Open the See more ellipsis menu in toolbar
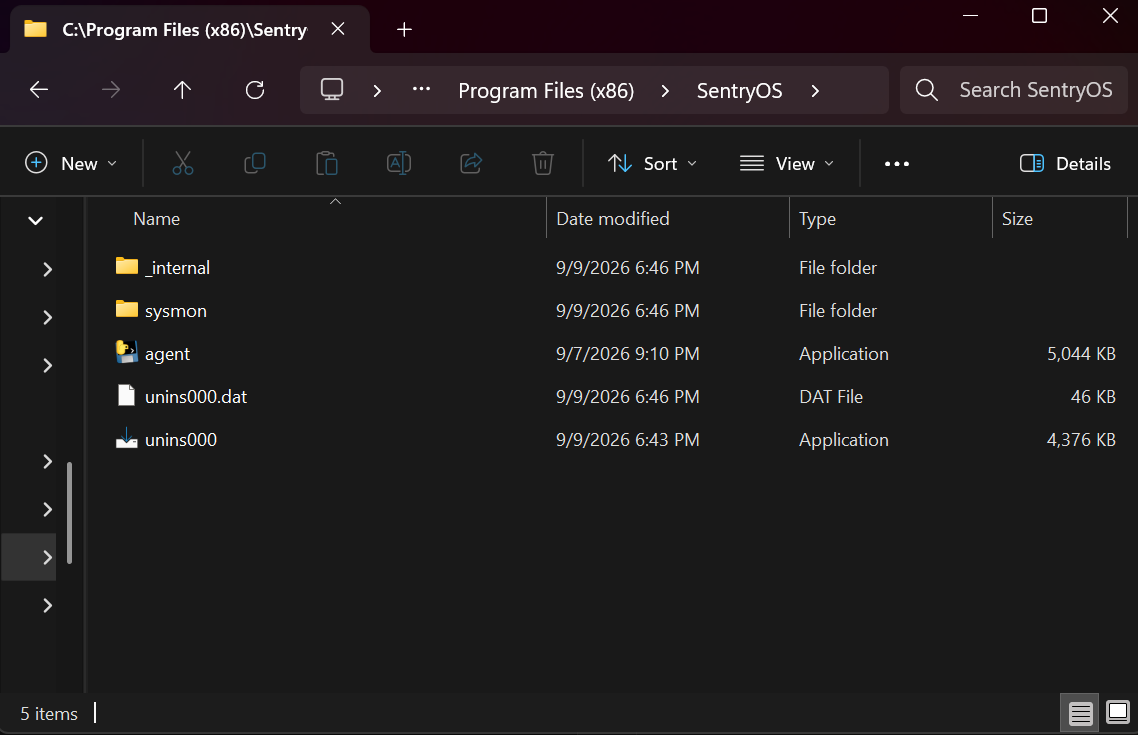The height and width of the screenshot is (735, 1138). click(x=897, y=164)
